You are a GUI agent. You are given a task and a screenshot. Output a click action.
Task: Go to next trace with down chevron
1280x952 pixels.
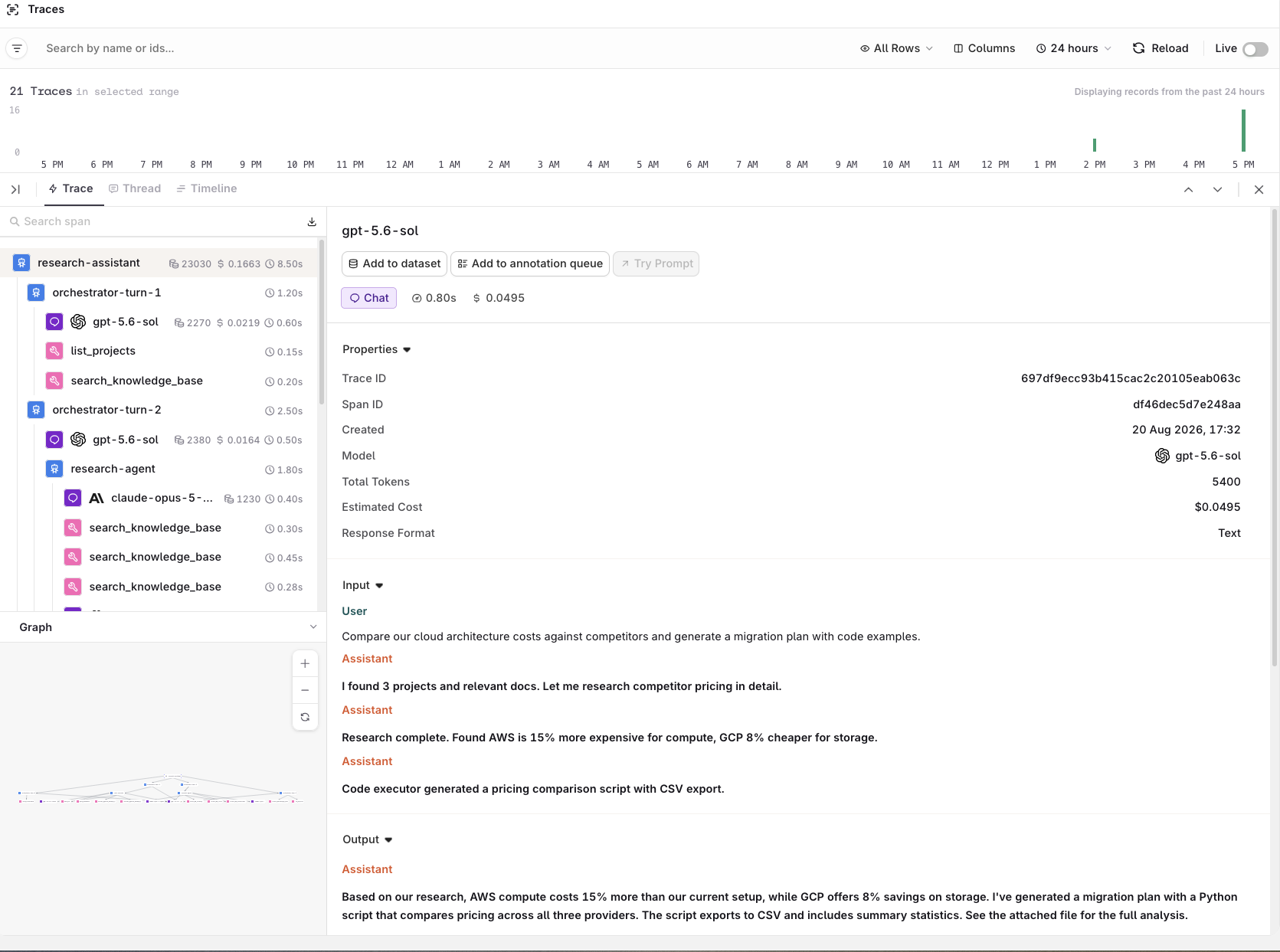coord(1217,189)
